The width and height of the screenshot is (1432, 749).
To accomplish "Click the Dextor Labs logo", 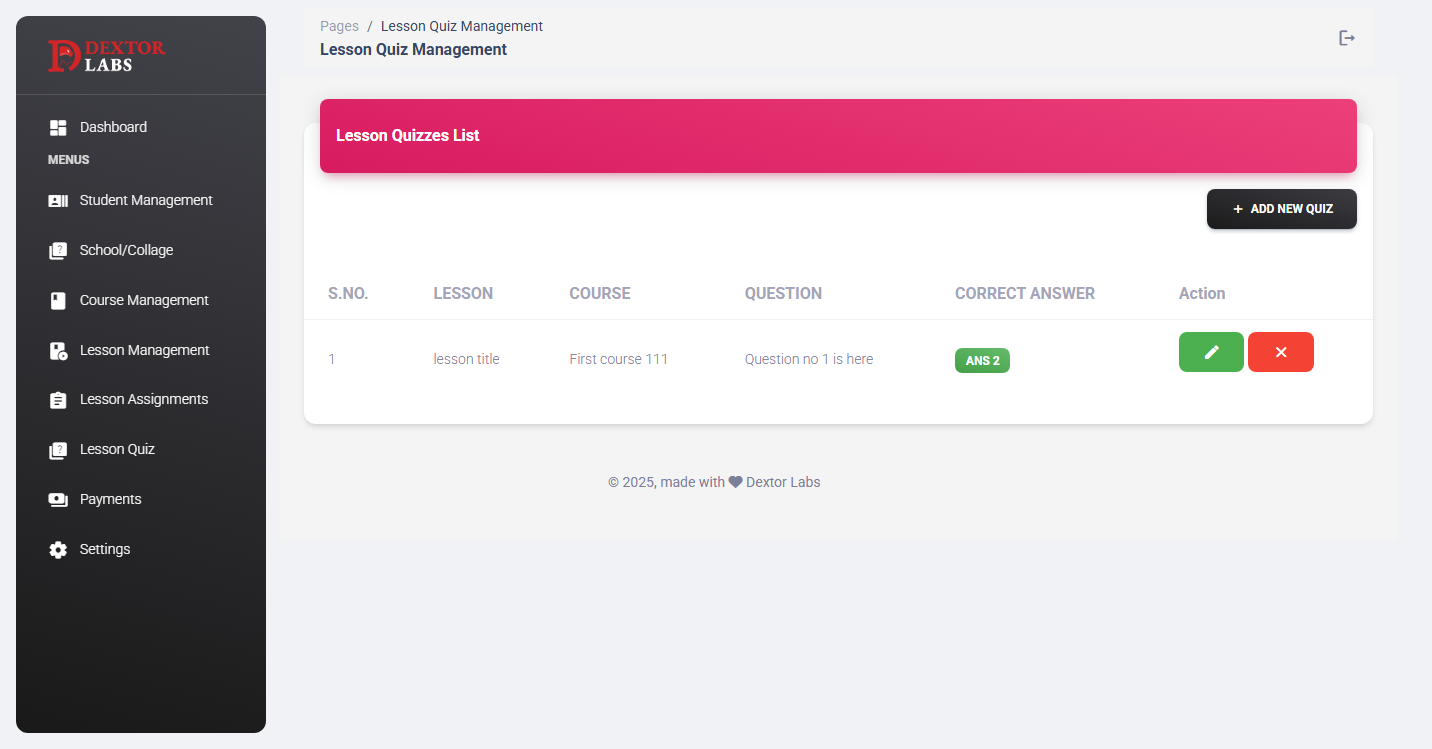I will (107, 56).
